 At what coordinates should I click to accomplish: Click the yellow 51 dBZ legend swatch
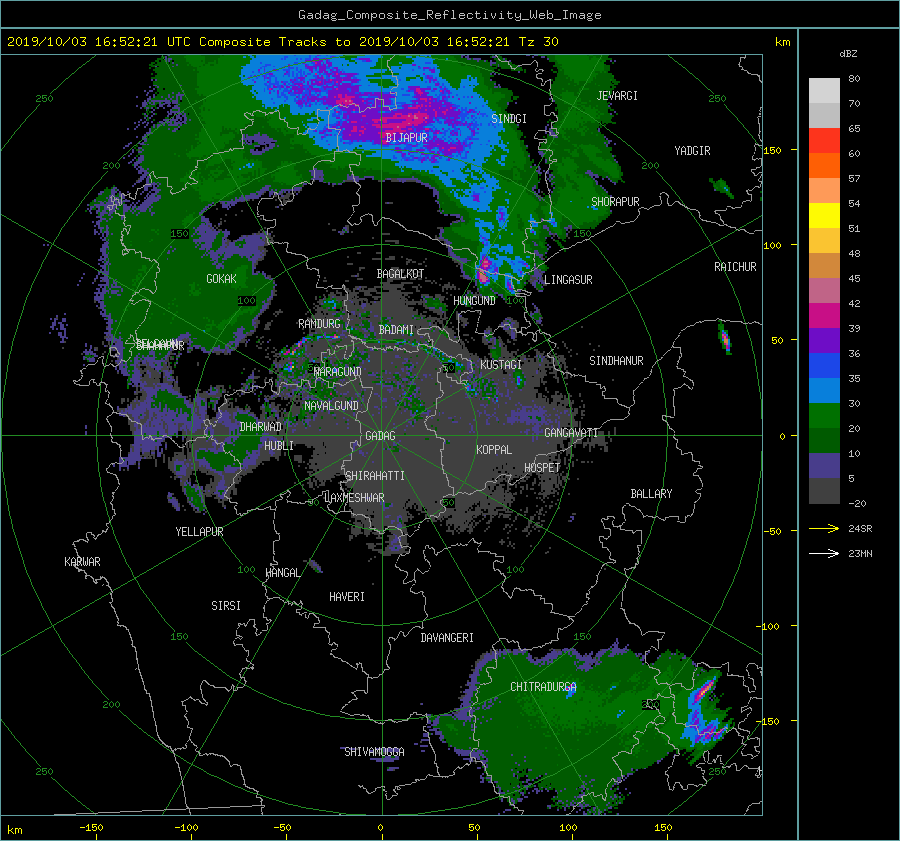824,216
